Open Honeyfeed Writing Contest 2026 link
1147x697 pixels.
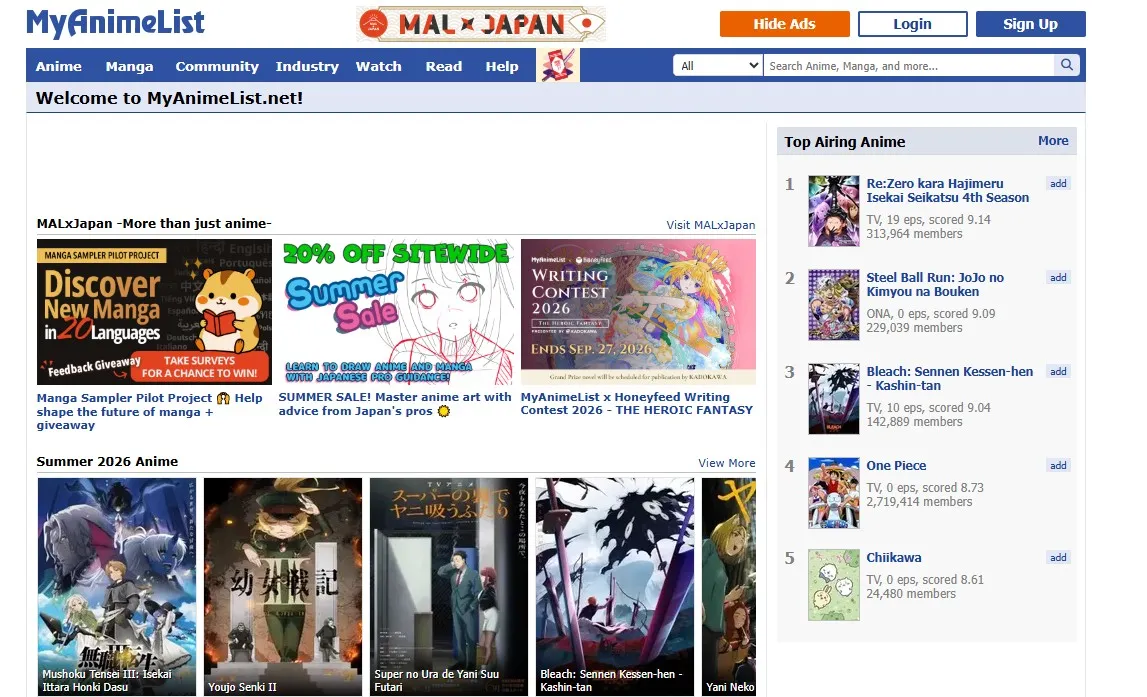[x=636, y=403]
